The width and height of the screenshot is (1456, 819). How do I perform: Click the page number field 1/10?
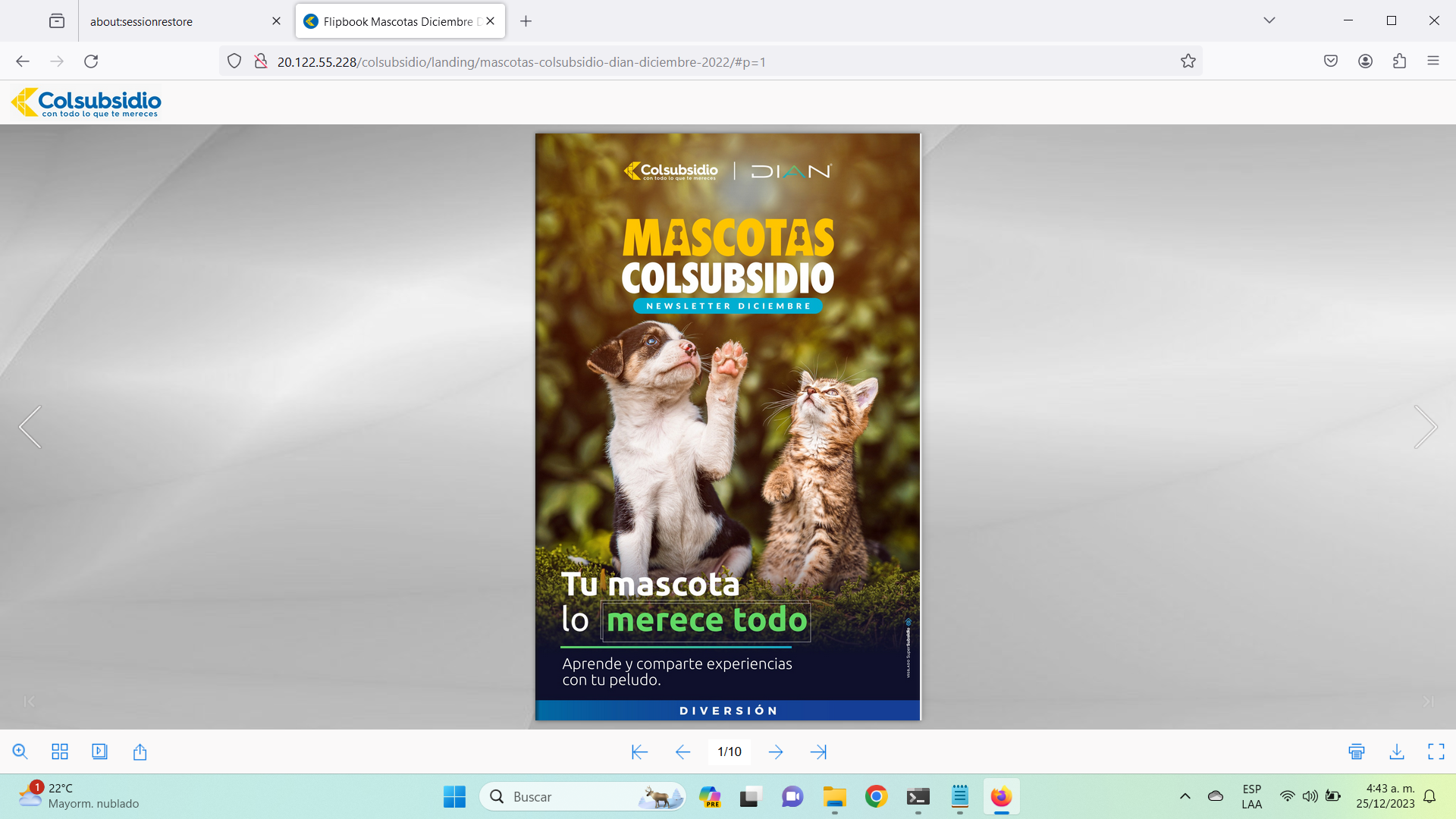729,752
